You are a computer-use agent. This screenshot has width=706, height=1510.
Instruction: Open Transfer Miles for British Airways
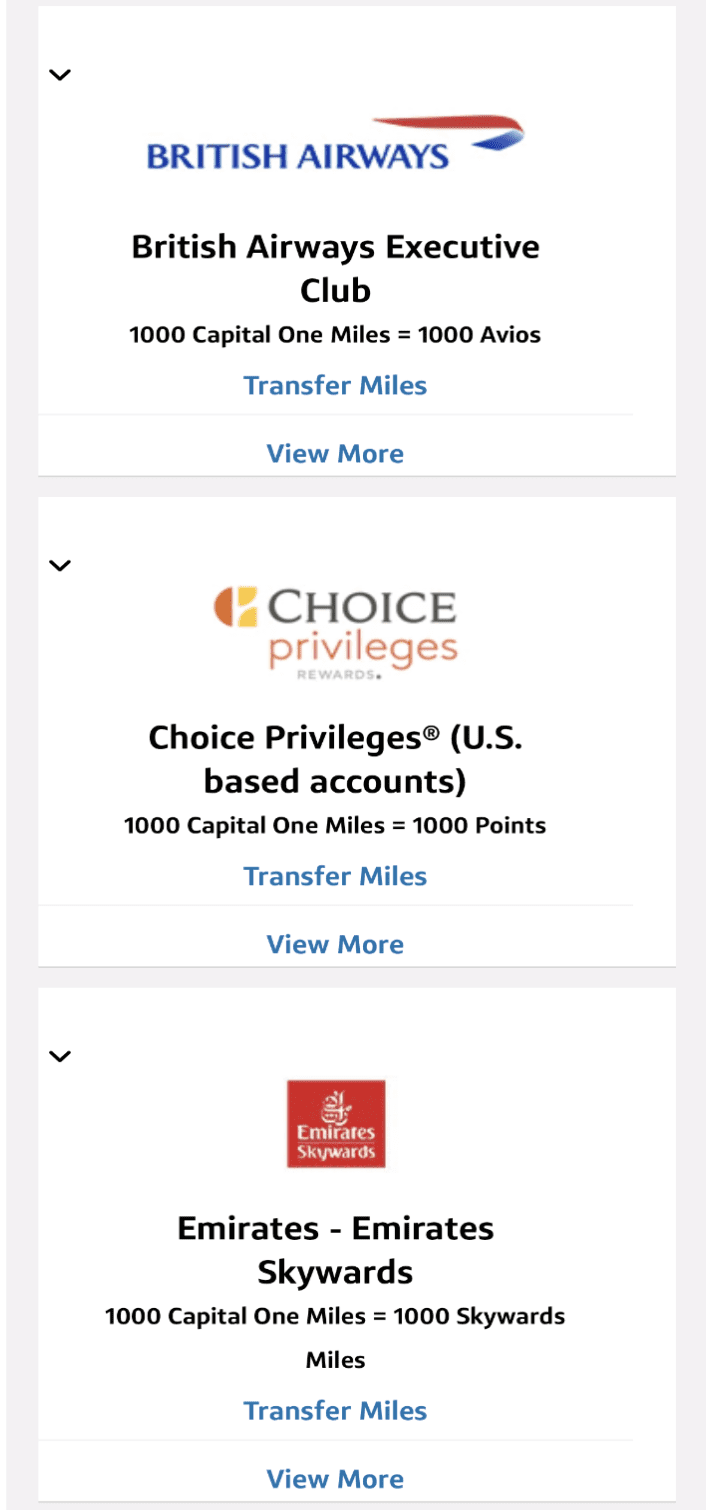pos(336,385)
